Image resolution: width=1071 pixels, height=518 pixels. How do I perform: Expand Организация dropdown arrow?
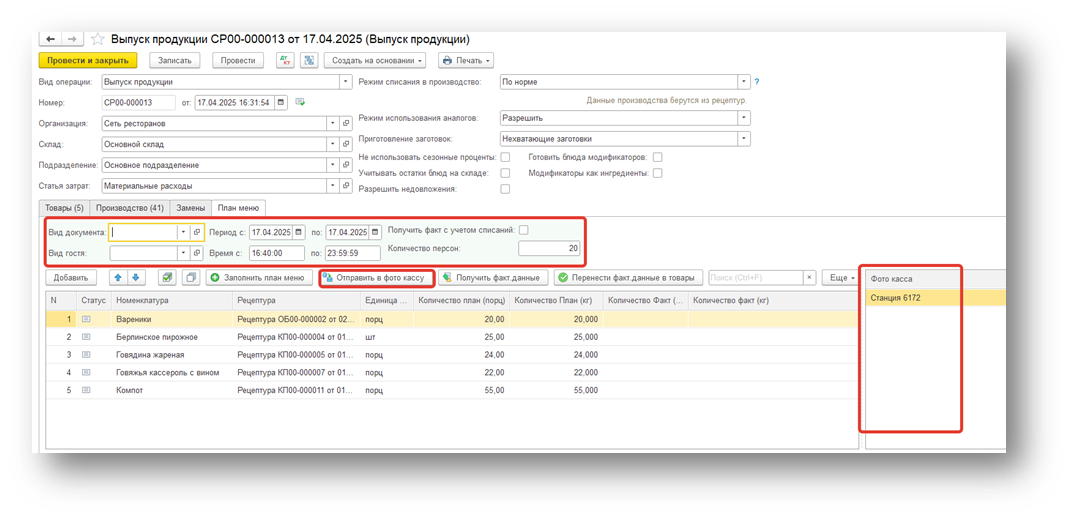tap(333, 124)
